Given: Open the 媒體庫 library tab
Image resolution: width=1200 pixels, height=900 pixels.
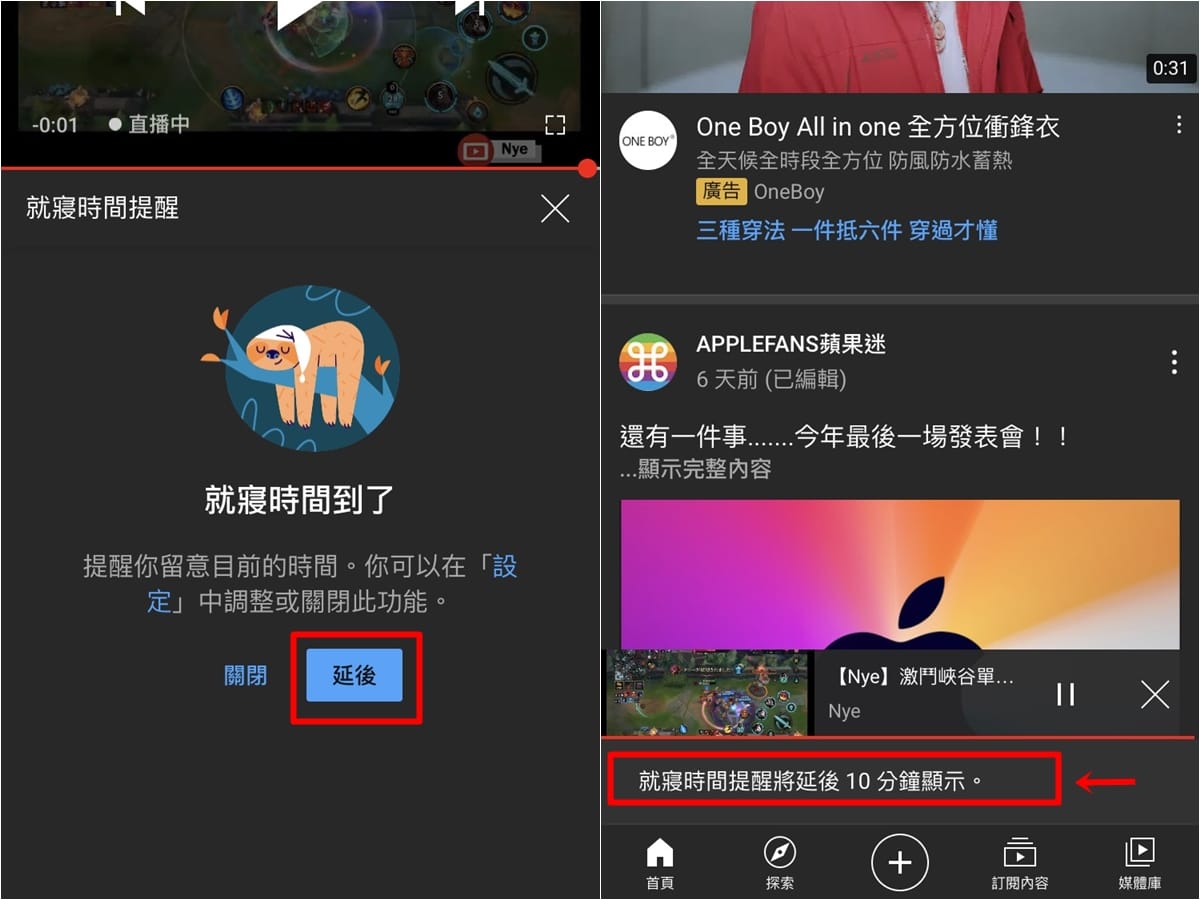Looking at the screenshot, I should point(1140,864).
